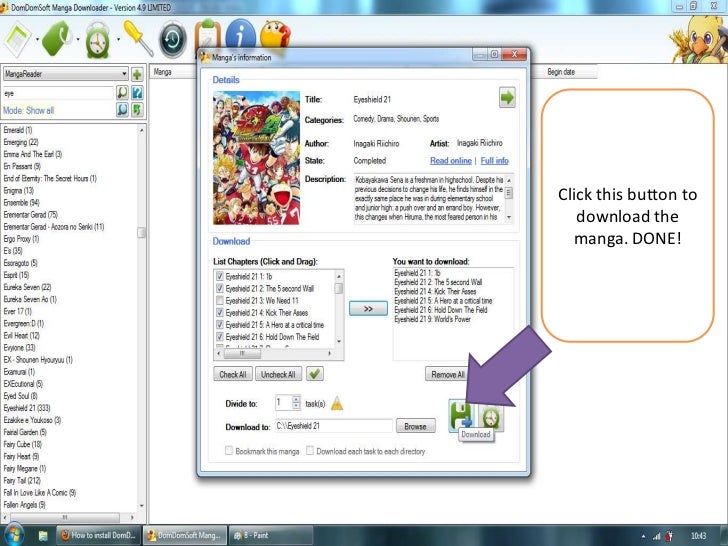Uncheck chapter Eyeshield 21 1: 1b
The height and width of the screenshot is (546, 728).
tap(220, 276)
